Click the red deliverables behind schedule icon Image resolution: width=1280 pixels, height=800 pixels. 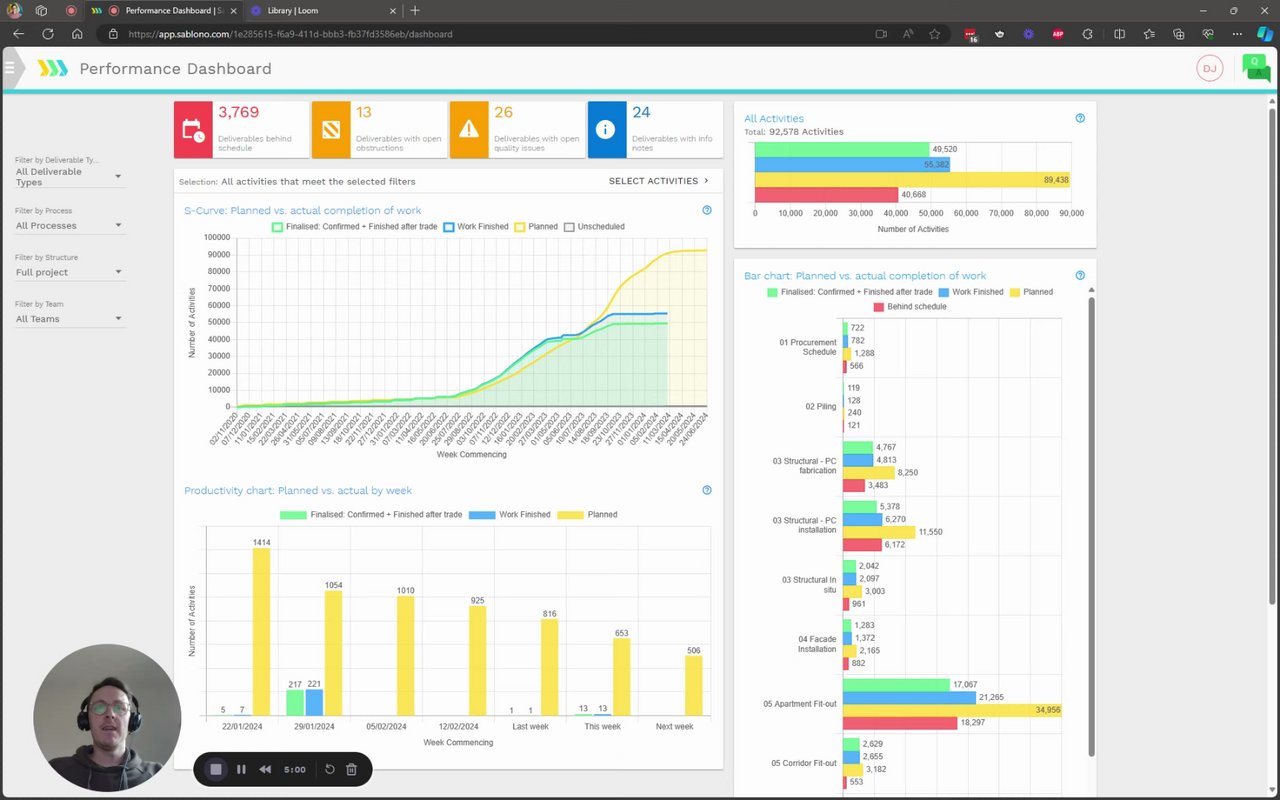point(193,130)
